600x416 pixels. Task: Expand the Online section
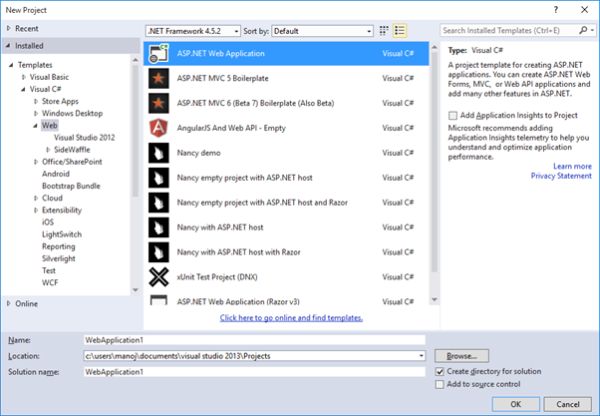[9, 304]
